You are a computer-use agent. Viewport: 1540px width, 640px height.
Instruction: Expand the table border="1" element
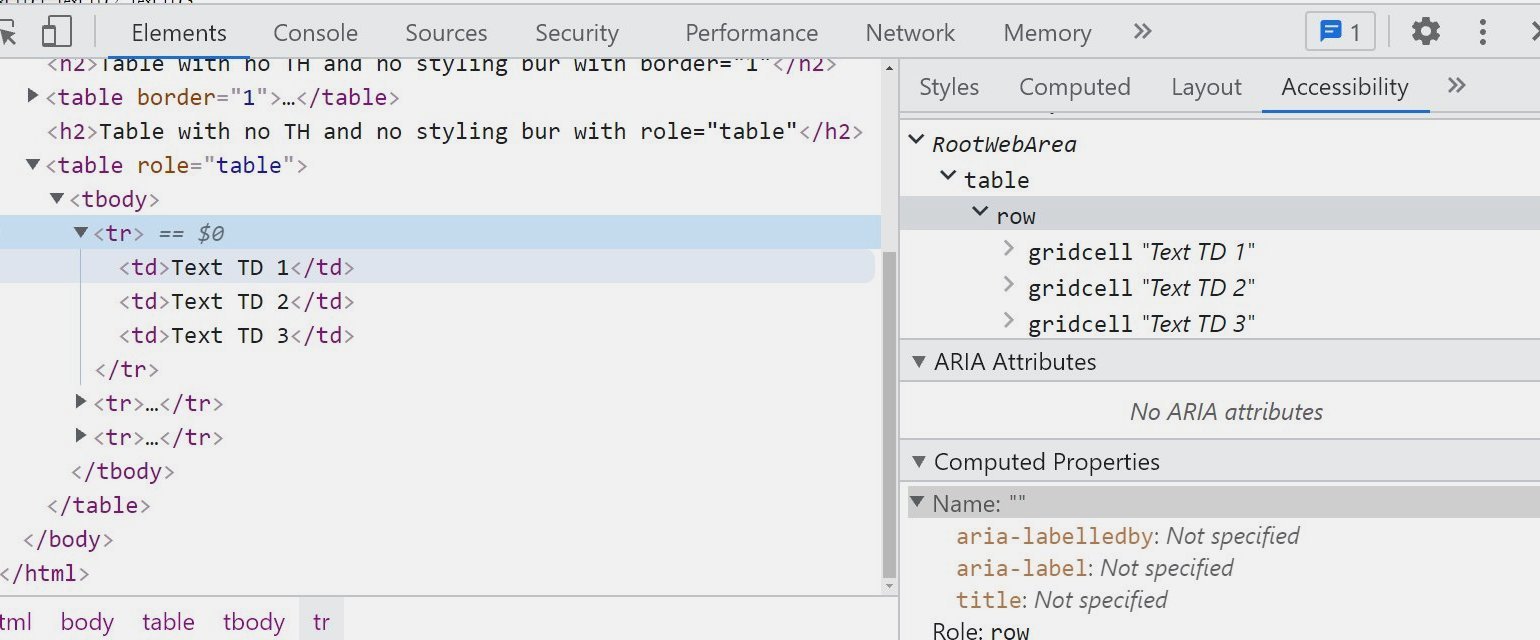pyautogui.click(x=33, y=96)
